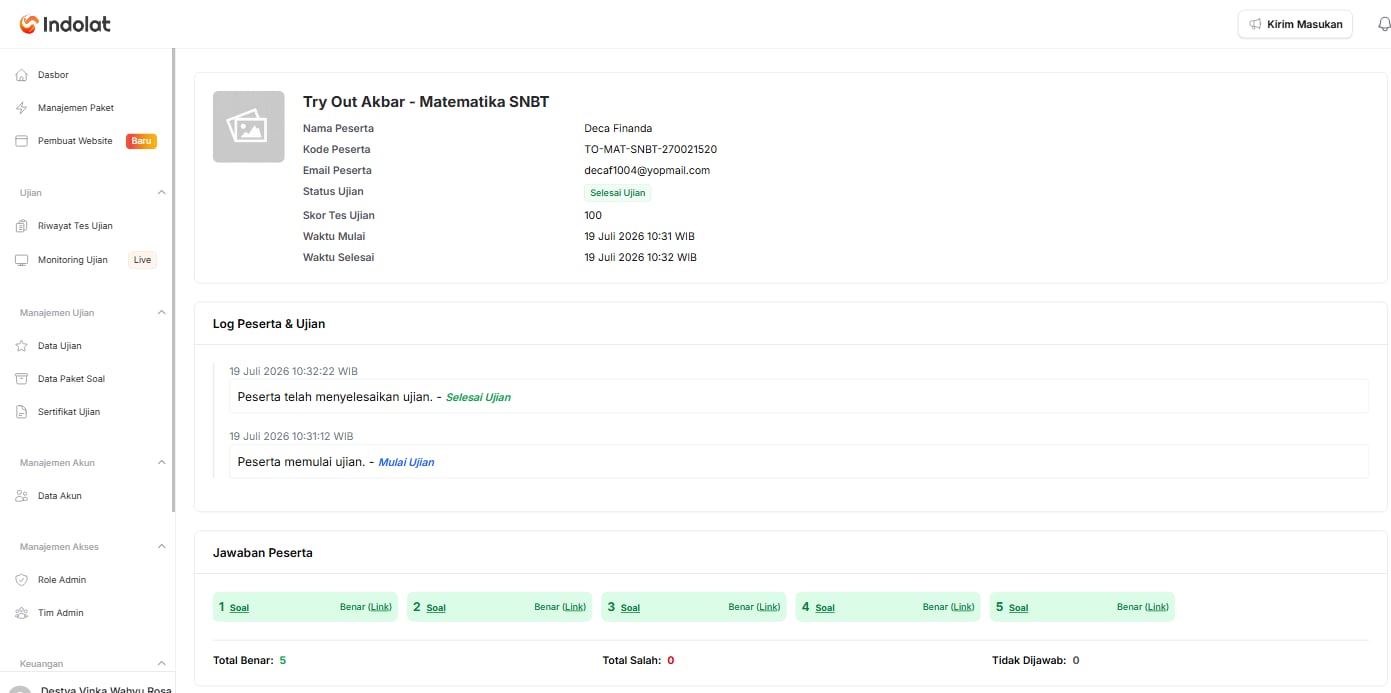This screenshot has width=1391, height=693.
Task: Collapse the Ujian sidebar section
Action: 162,192
